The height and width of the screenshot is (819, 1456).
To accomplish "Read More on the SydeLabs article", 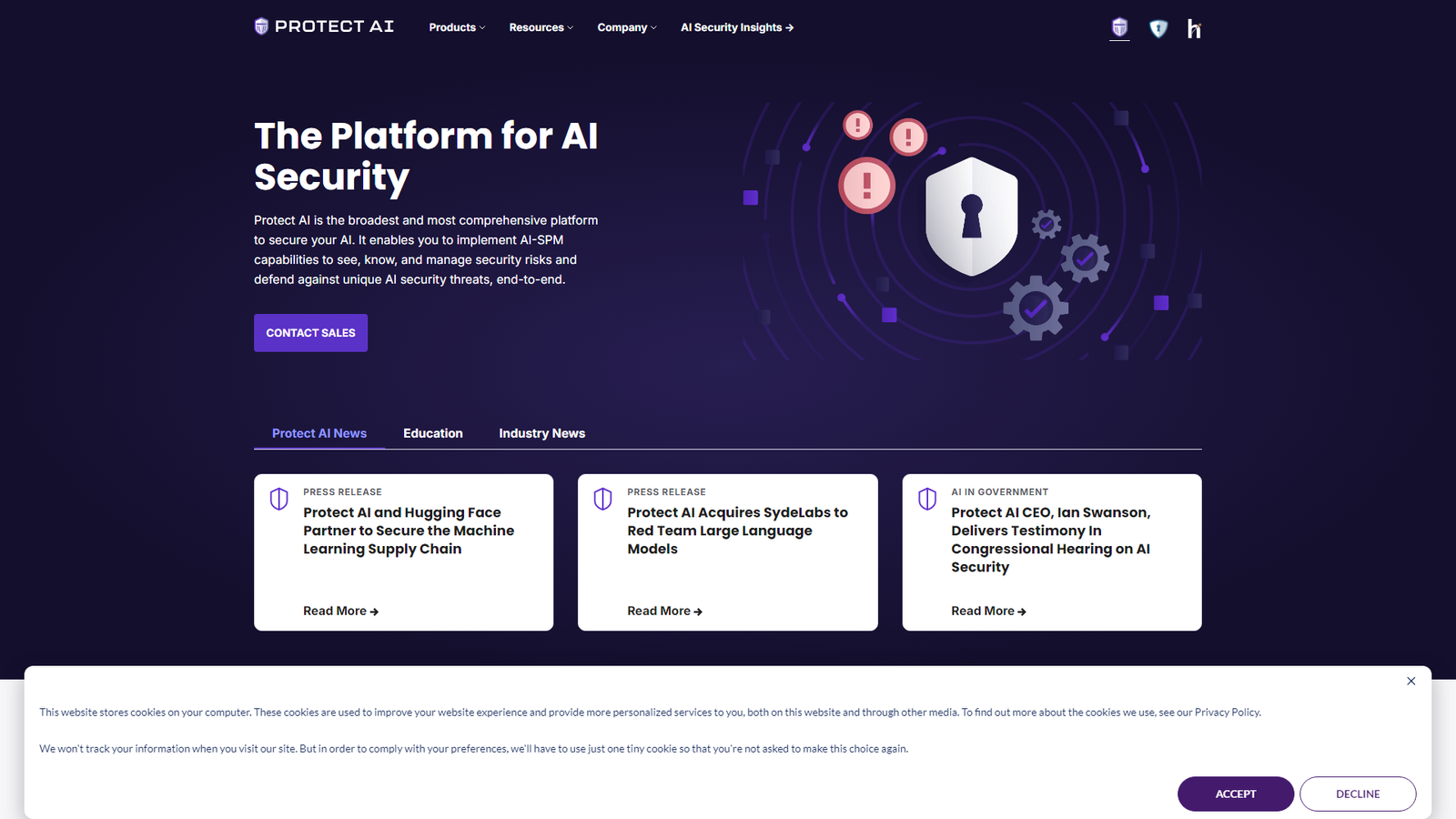I will pyautogui.click(x=664, y=611).
